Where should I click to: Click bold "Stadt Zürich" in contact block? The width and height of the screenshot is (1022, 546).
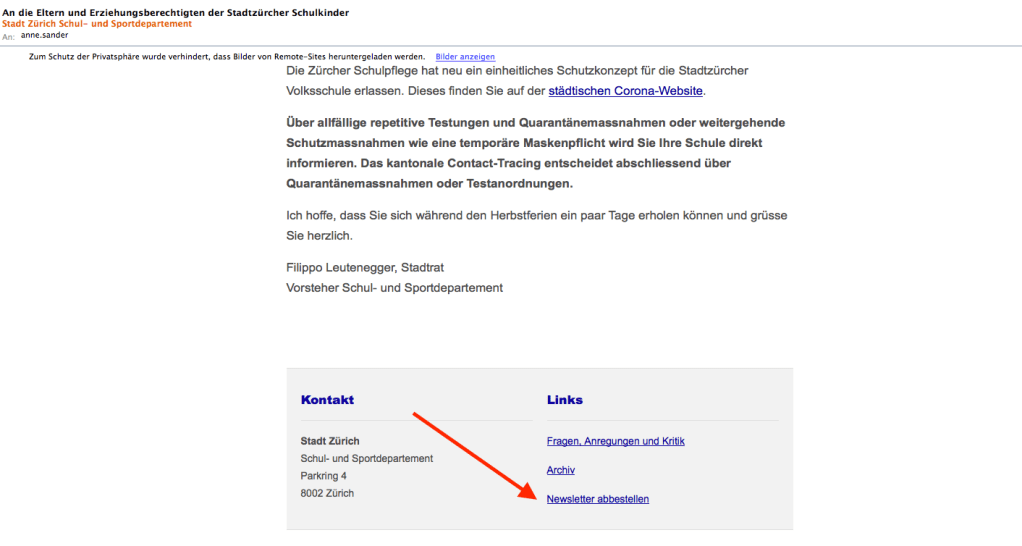330,441
